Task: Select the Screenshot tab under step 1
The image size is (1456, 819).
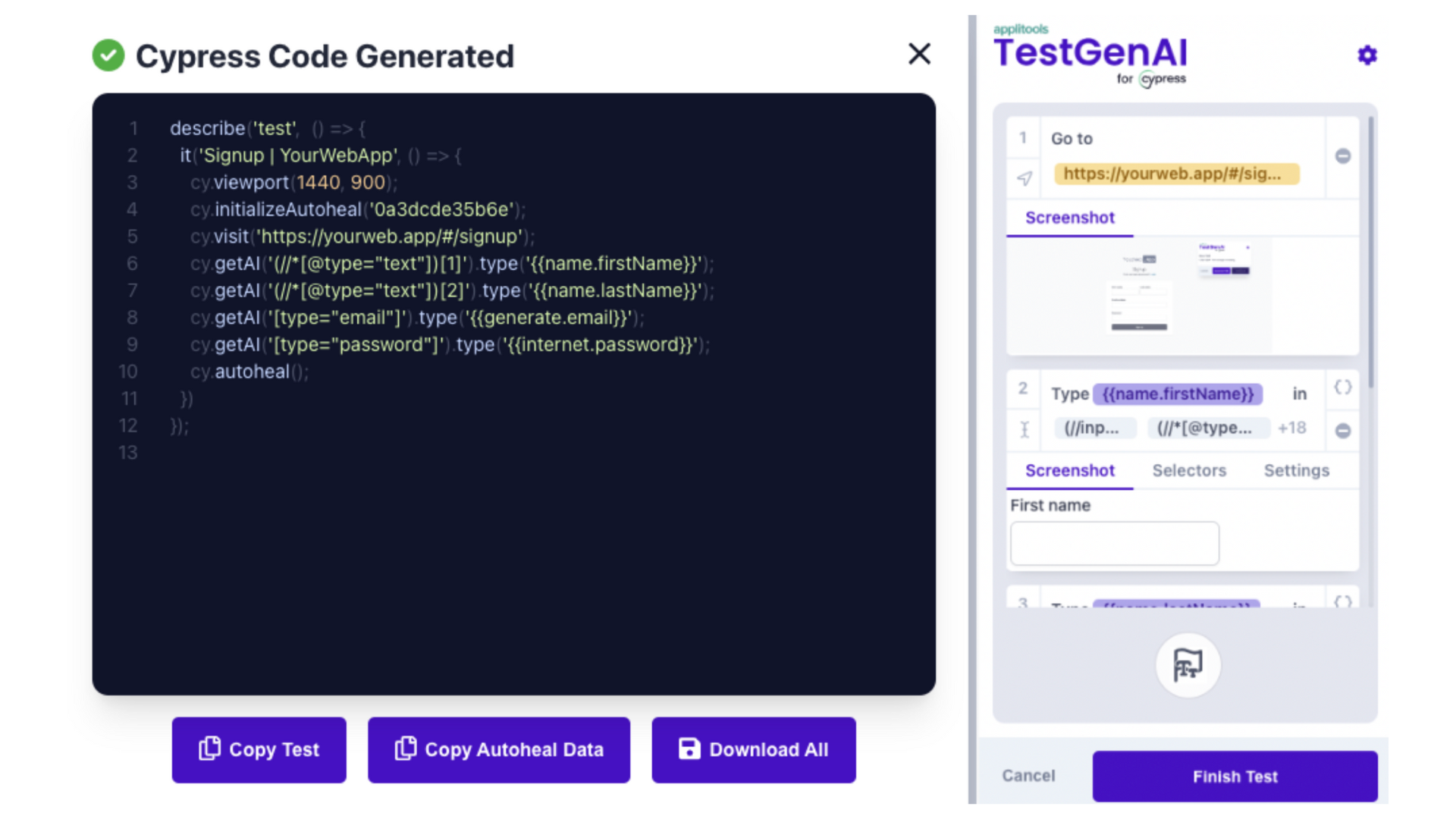Action: point(1069,218)
